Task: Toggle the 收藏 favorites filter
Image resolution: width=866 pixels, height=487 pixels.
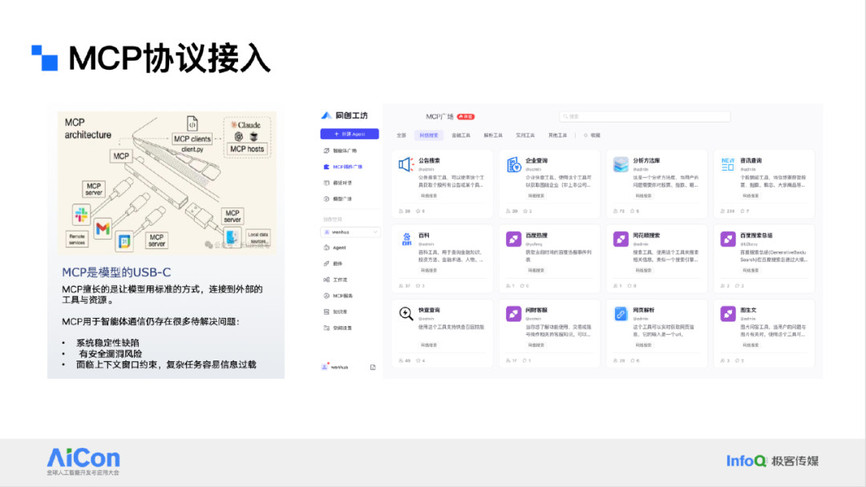Action: coord(592,135)
